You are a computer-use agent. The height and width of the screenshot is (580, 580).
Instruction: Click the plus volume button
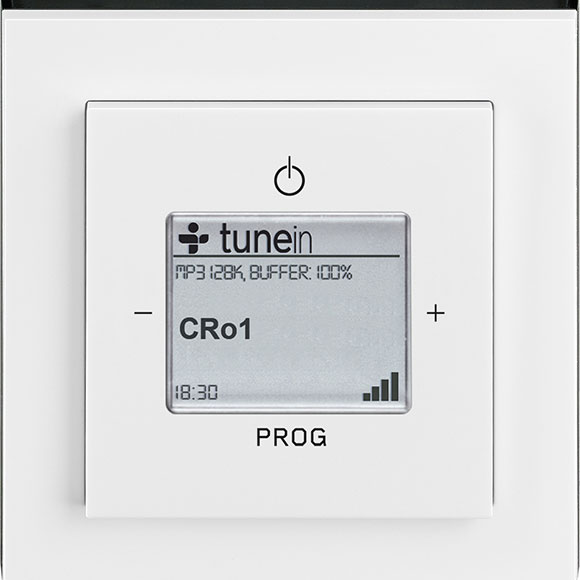436,313
